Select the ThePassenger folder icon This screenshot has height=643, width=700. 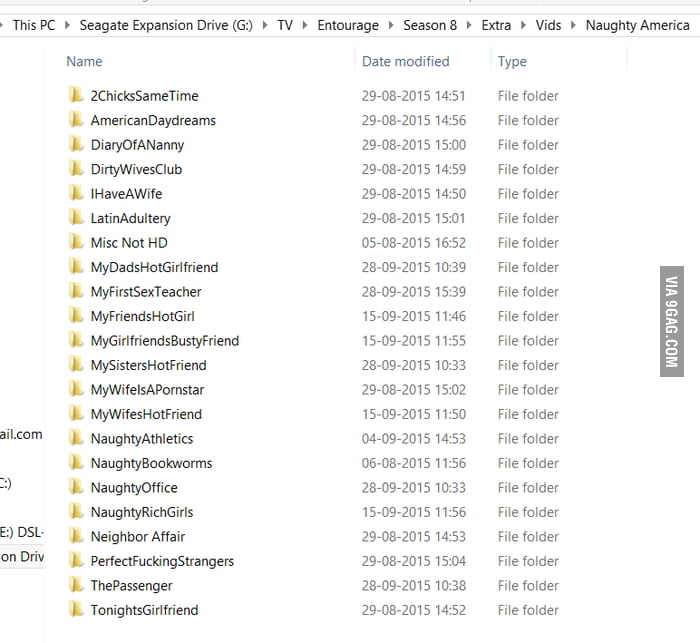click(76, 585)
